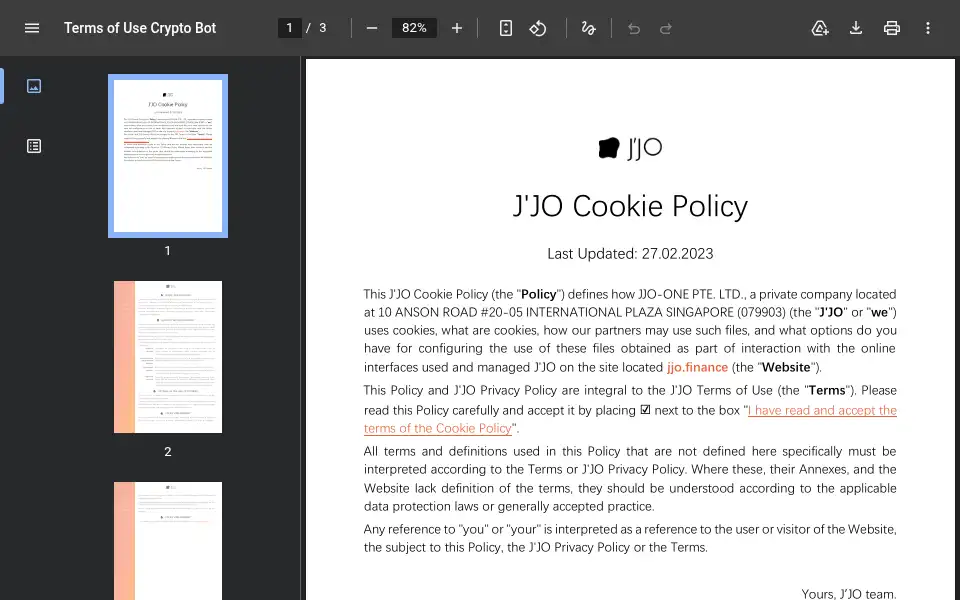Open page 1 thumbnail
This screenshot has height=600, width=960.
168,156
